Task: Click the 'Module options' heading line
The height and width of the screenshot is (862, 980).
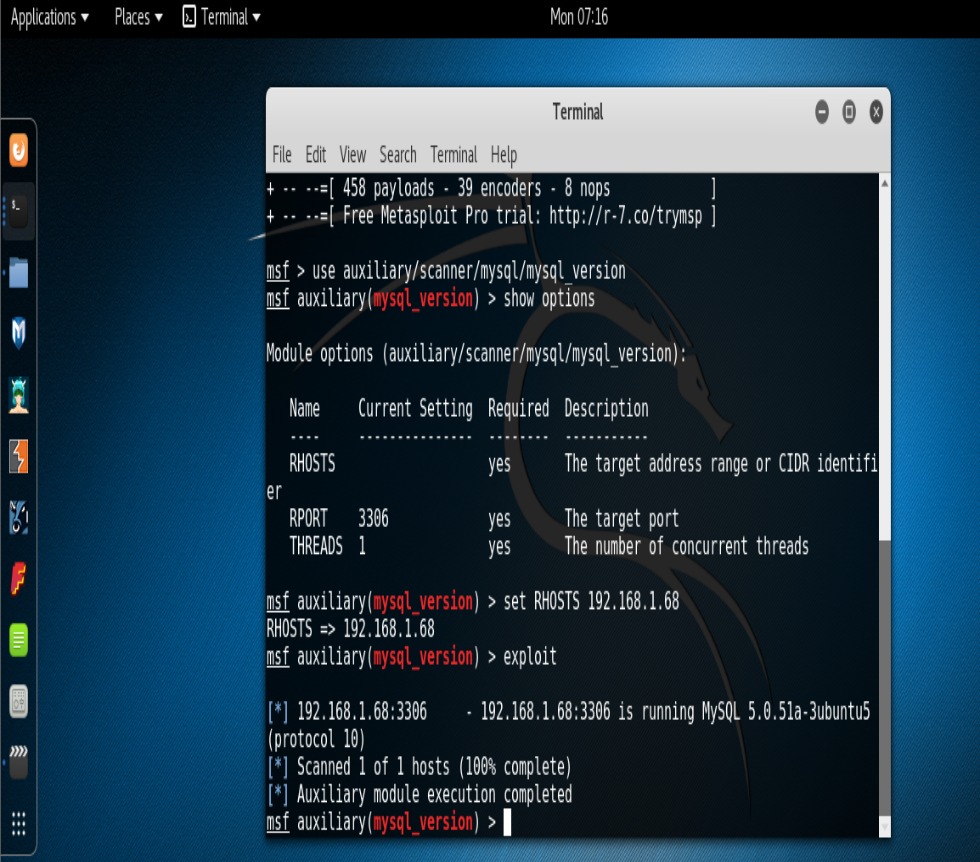Action: [476, 354]
